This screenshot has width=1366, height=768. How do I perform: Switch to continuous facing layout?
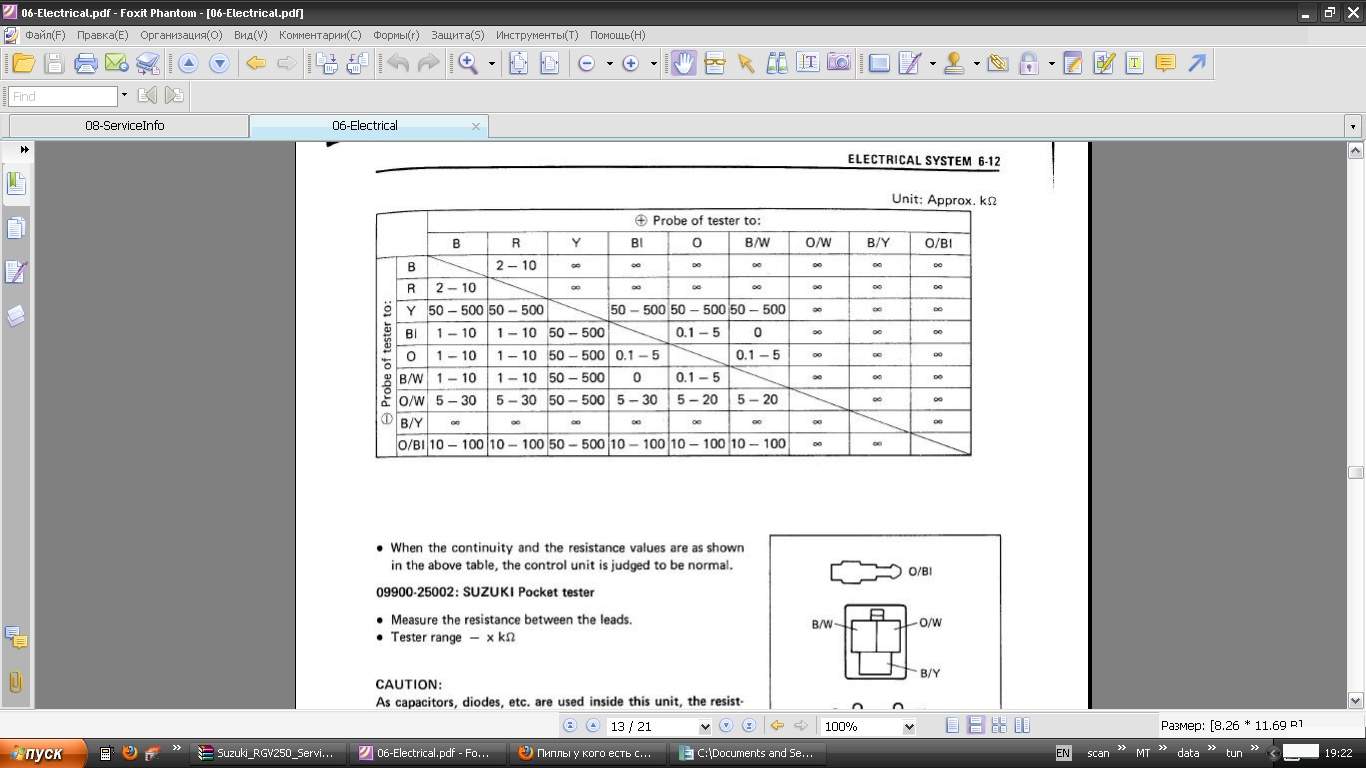click(999, 726)
